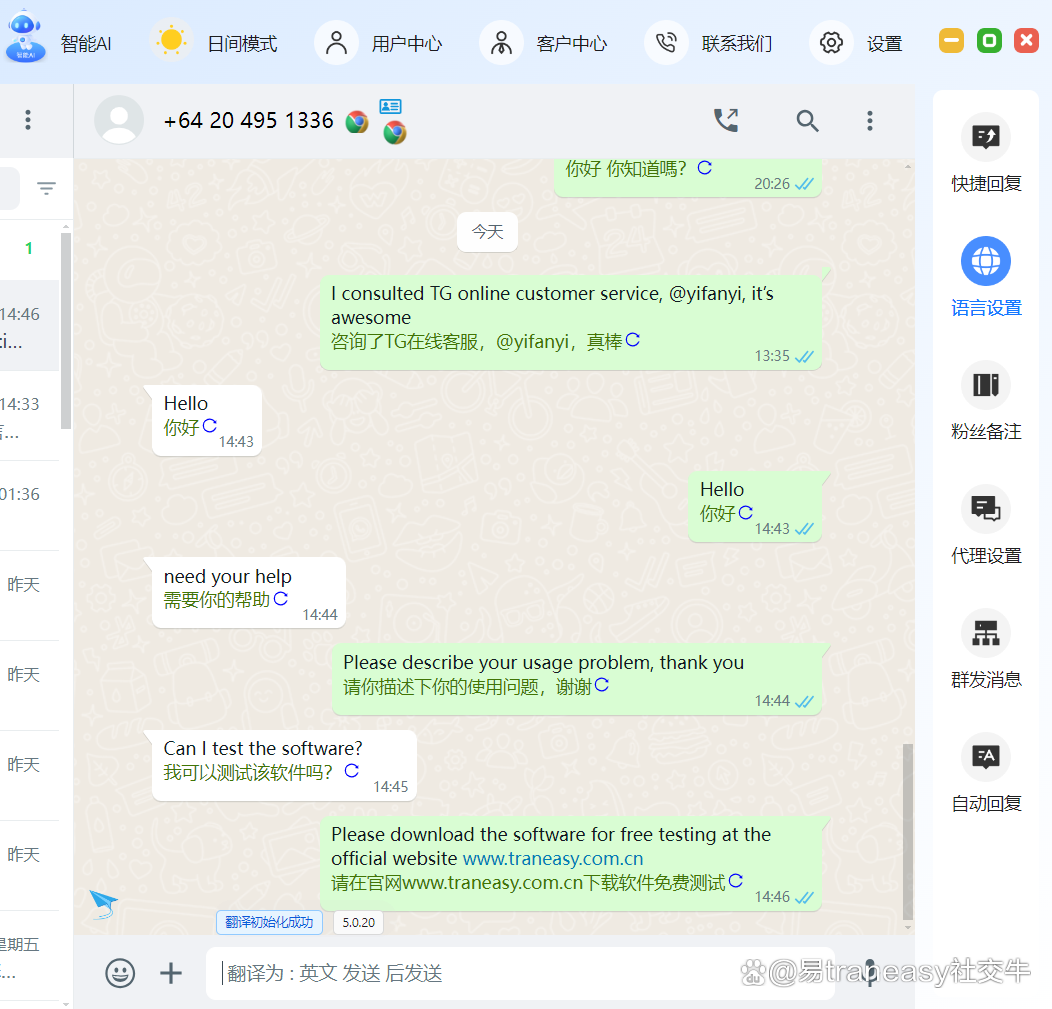Click 联系我们 phone icon
The height and width of the screenshot is (1009, 1052).
(x=666, y=43)
